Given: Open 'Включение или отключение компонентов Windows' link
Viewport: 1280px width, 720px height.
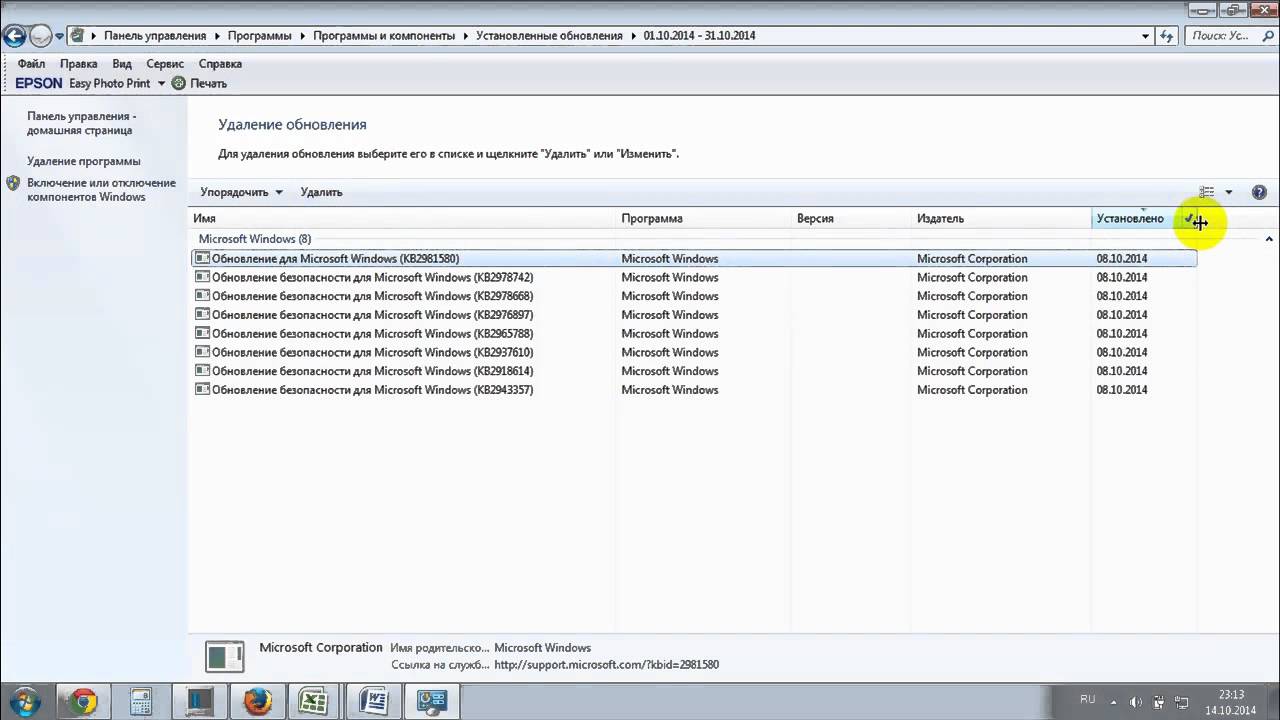Looking at the screenshot, I should tap(101, 190).
